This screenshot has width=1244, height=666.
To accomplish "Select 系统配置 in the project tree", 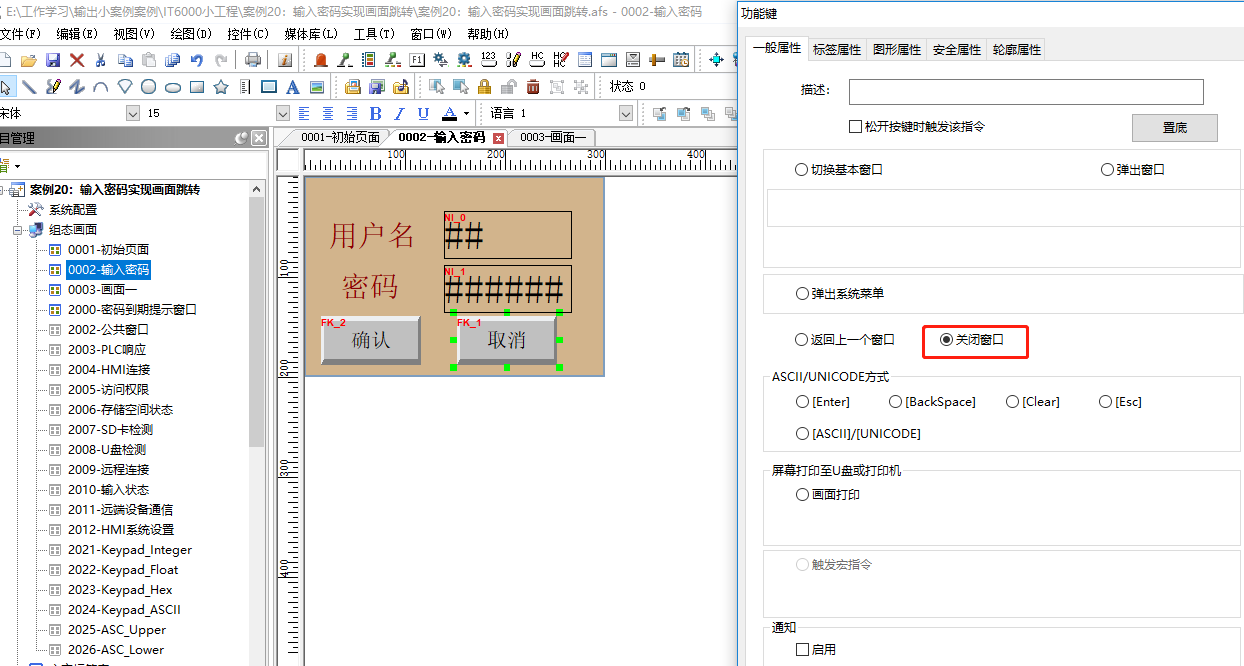I will tap(73, 210).
